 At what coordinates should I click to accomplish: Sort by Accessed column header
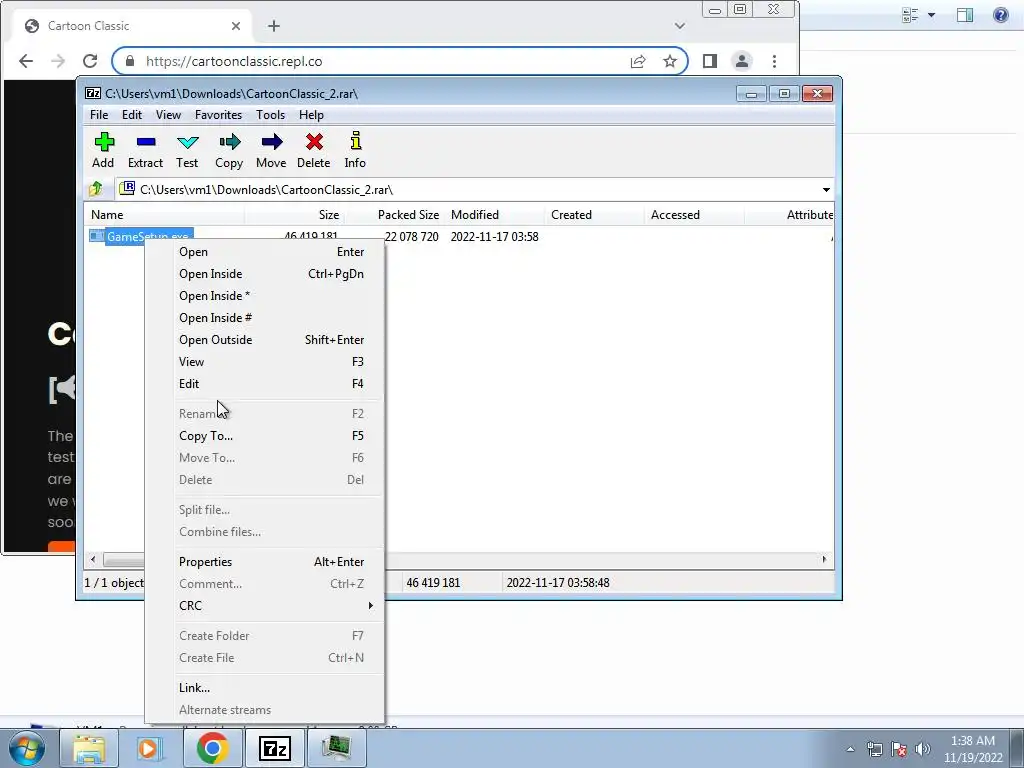coord(694,215)
